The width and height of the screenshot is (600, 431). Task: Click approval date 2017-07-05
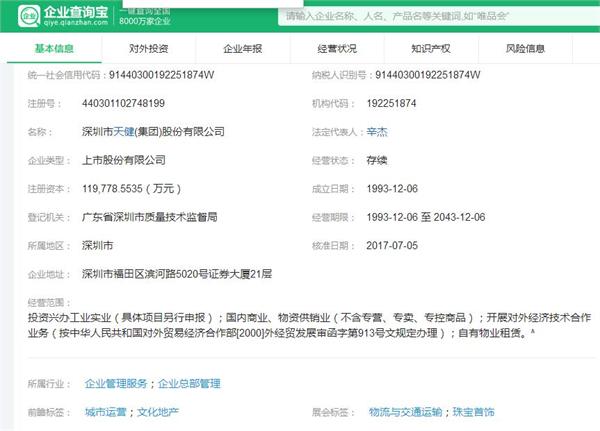(x=392, y=246)
